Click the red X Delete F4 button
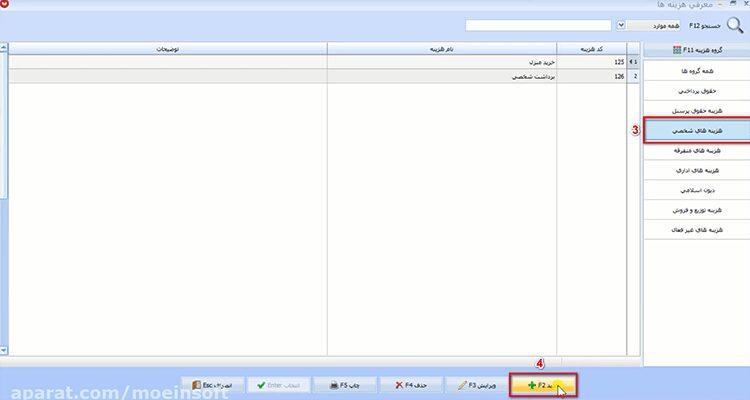750x400 pixels. (411, 385)
